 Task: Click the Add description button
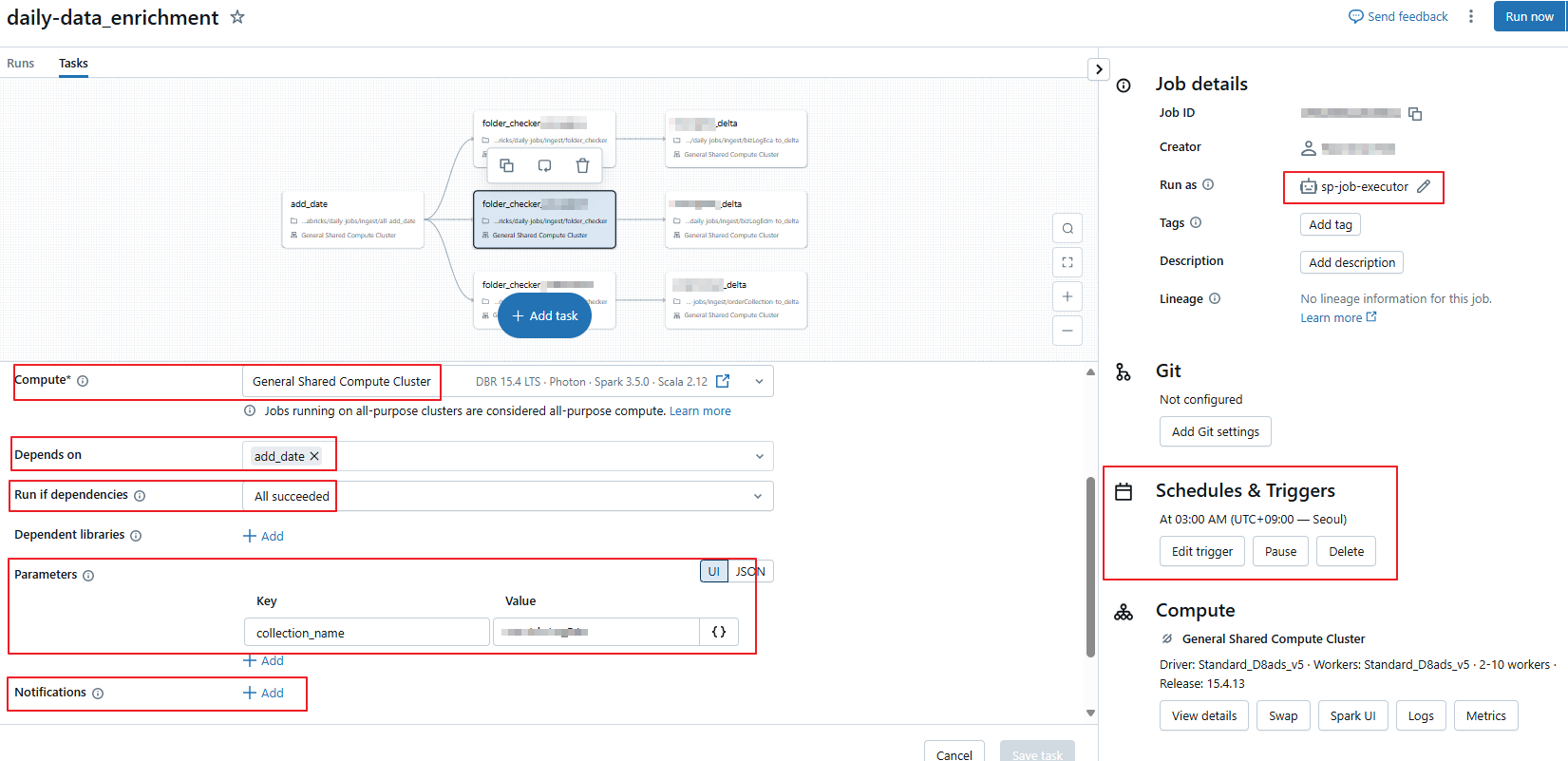pyautogui.click(x=1351, y=262)
